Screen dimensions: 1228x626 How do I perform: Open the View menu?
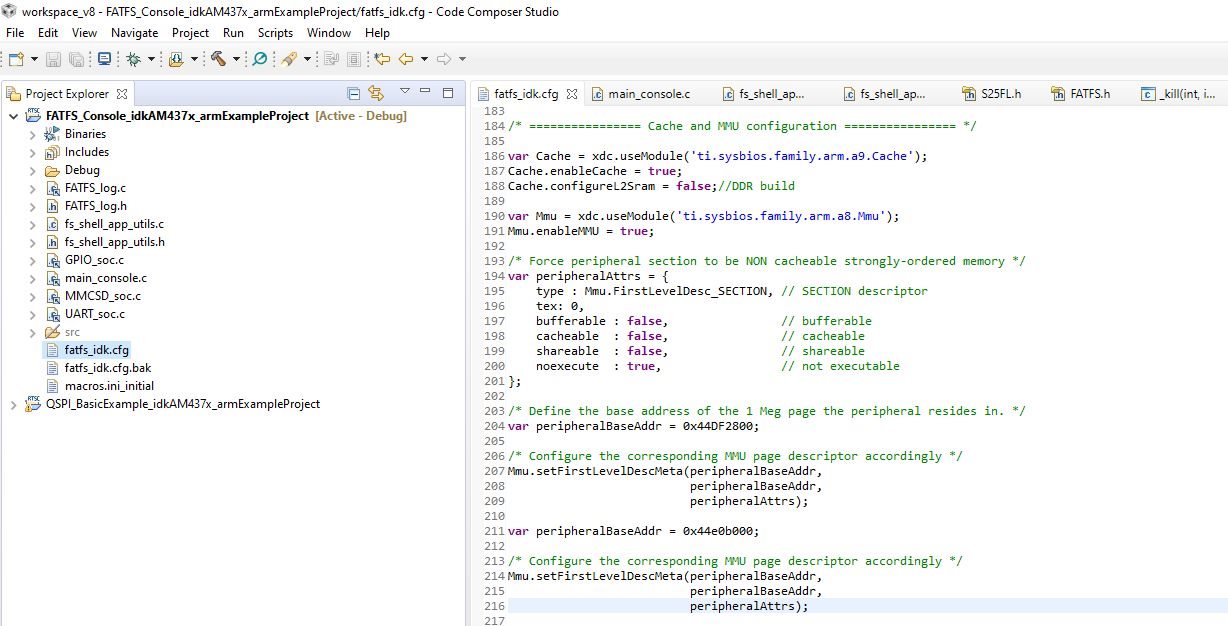[x=85, y=33]
